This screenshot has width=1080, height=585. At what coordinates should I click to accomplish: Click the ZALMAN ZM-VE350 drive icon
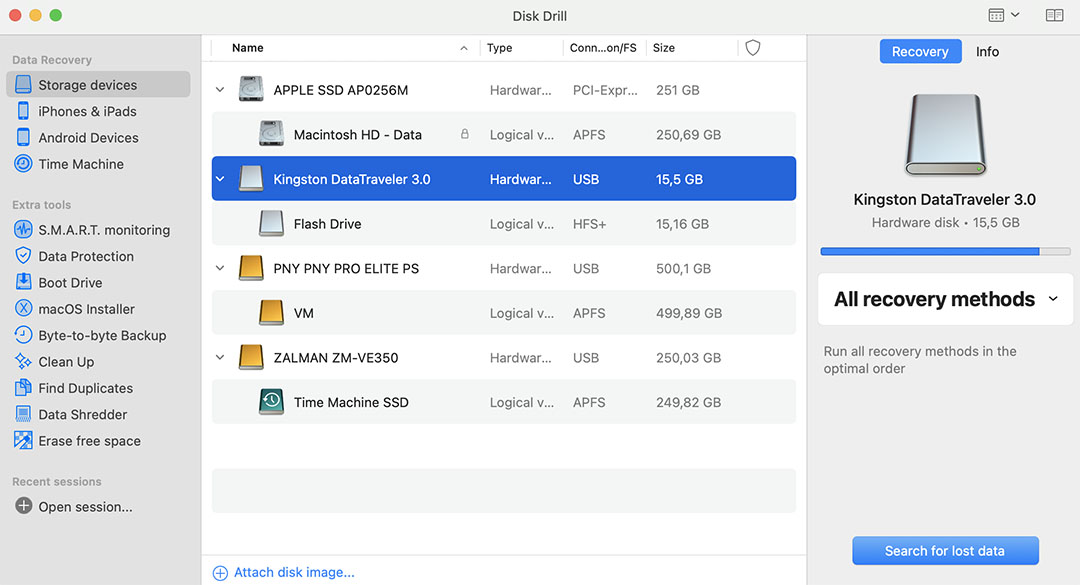tap(251, 358)
